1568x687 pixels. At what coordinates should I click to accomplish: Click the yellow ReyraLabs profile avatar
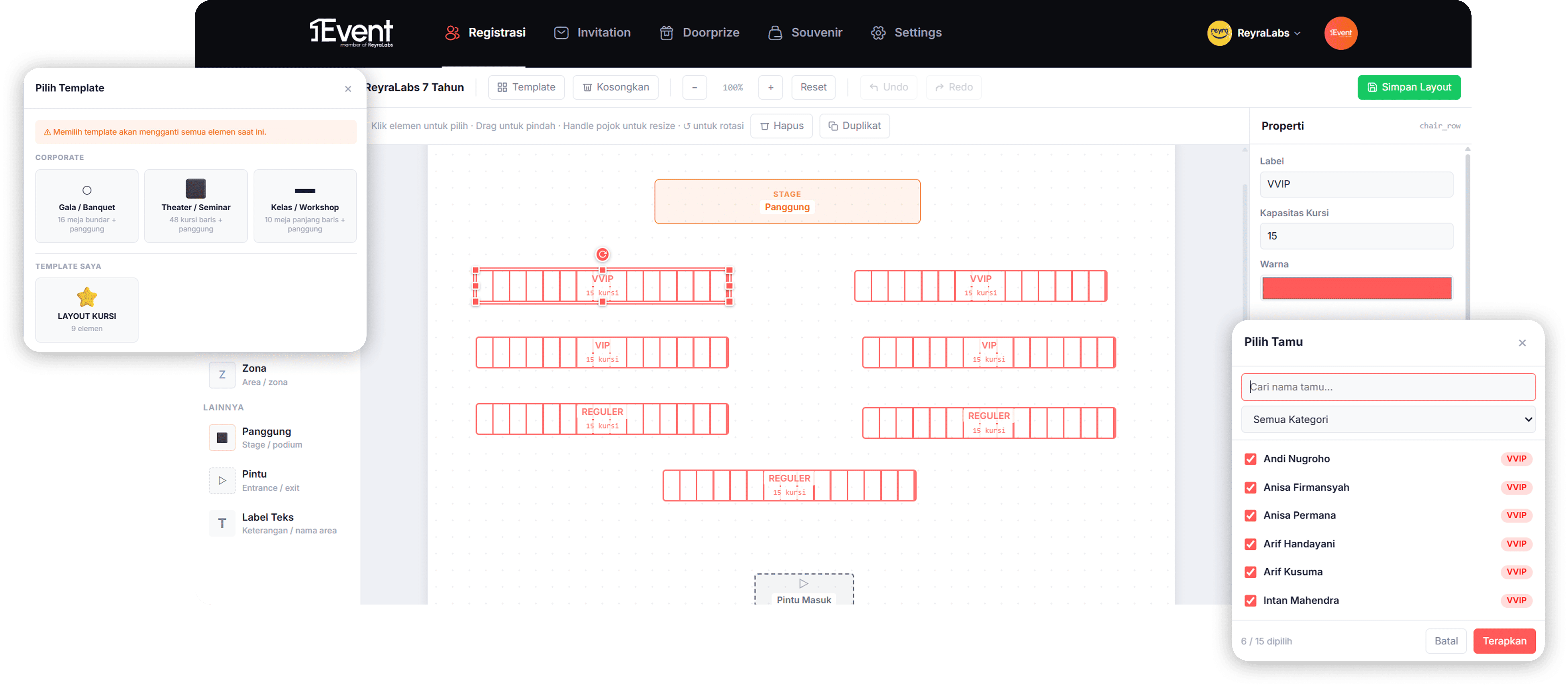pos(1219,33)
